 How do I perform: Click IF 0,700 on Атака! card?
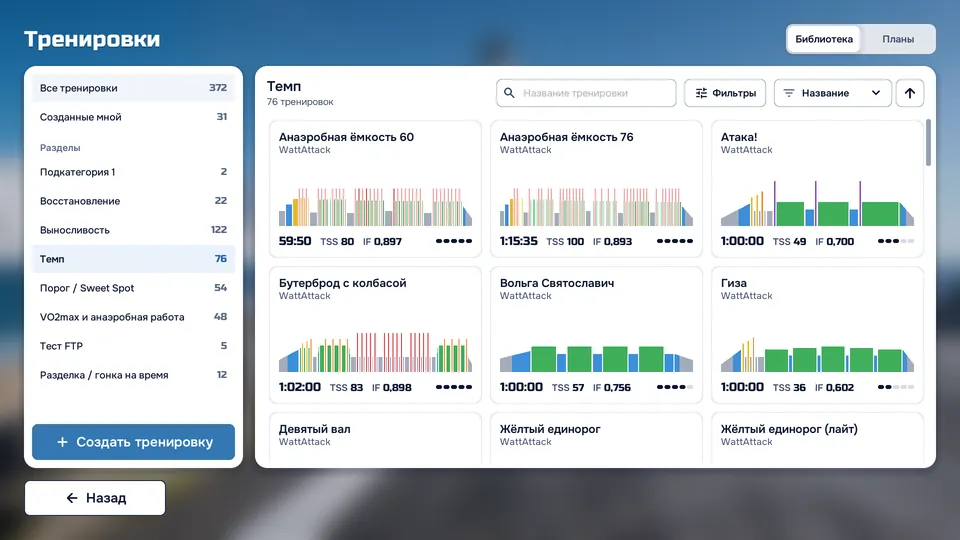(x=834, y=241)
